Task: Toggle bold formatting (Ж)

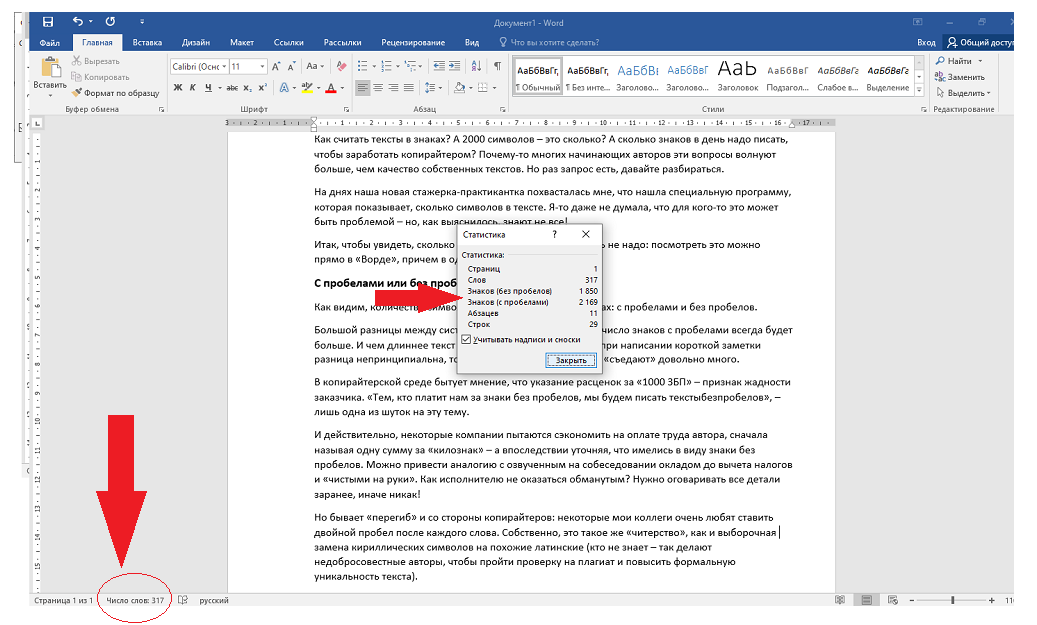Action: click(x=177, y=87)
